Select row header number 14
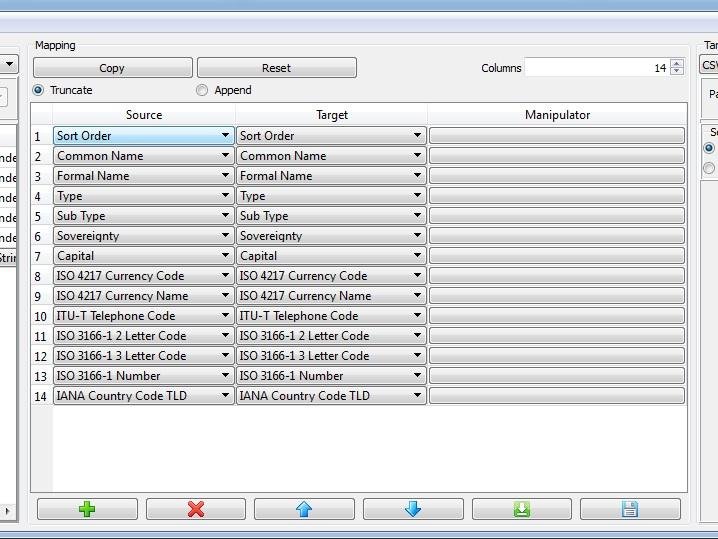The width and height of the screenshot is (718, 539). pos(42,396)
